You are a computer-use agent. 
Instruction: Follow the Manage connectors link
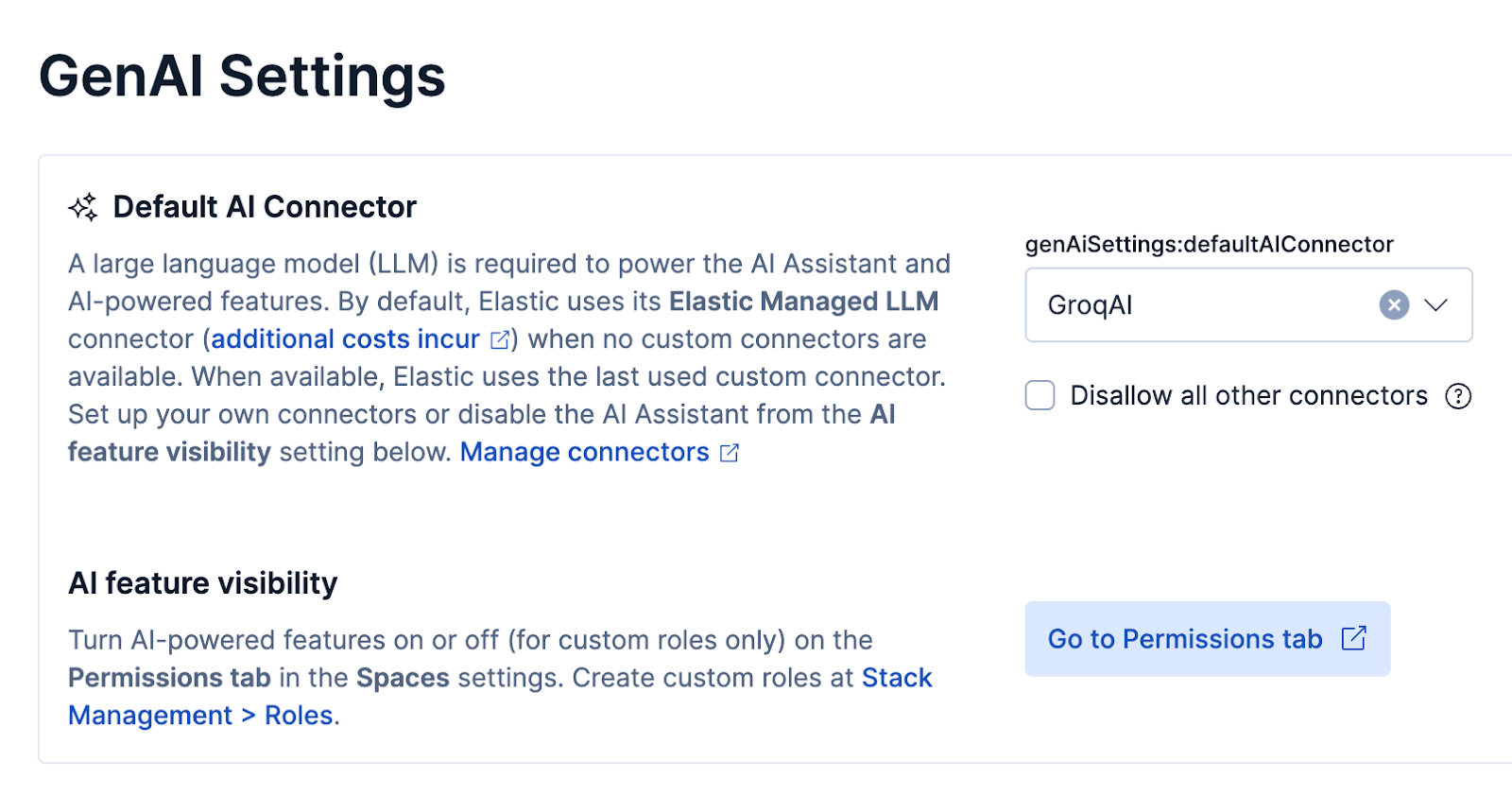point(582,453)
